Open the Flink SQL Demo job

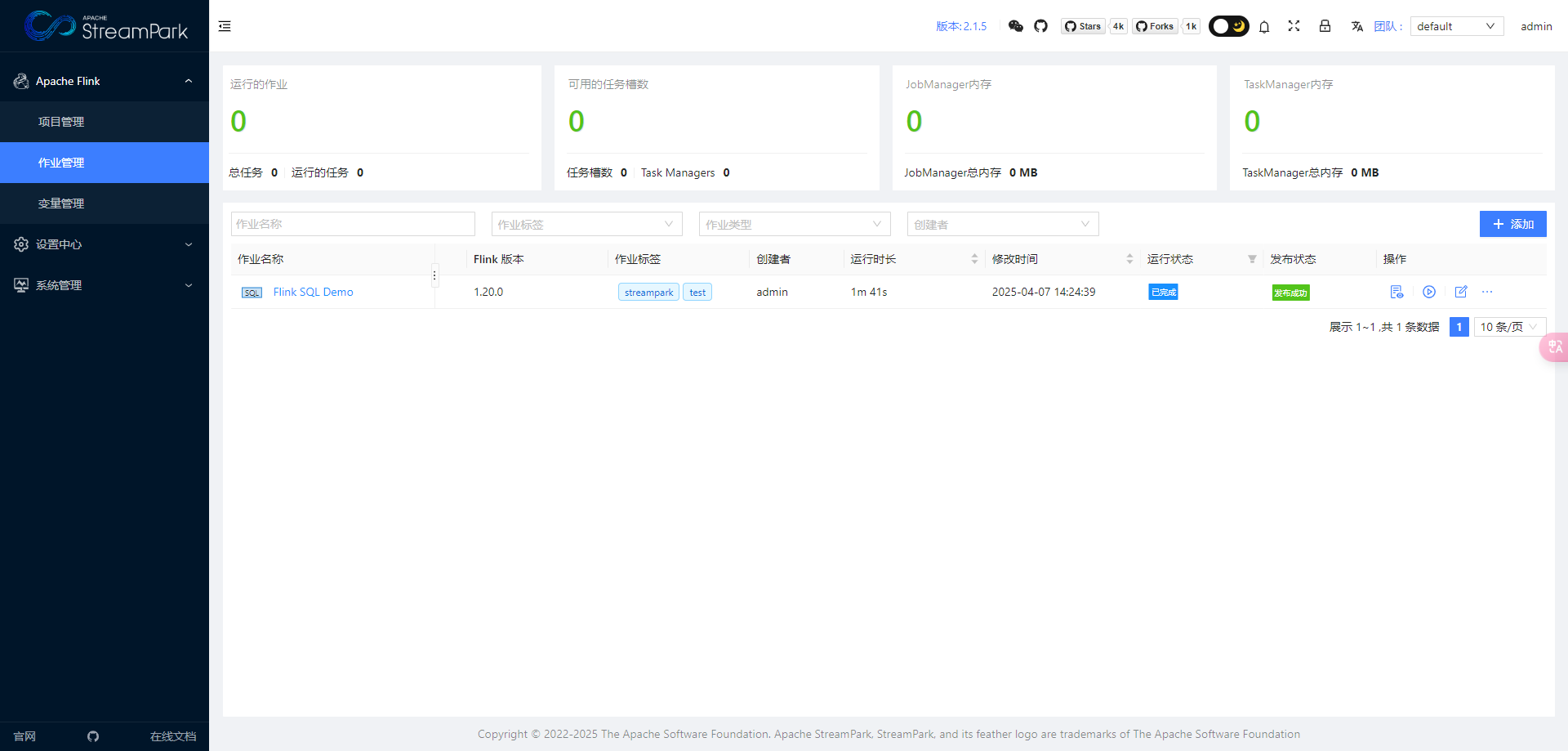click(x=313, y=292)
